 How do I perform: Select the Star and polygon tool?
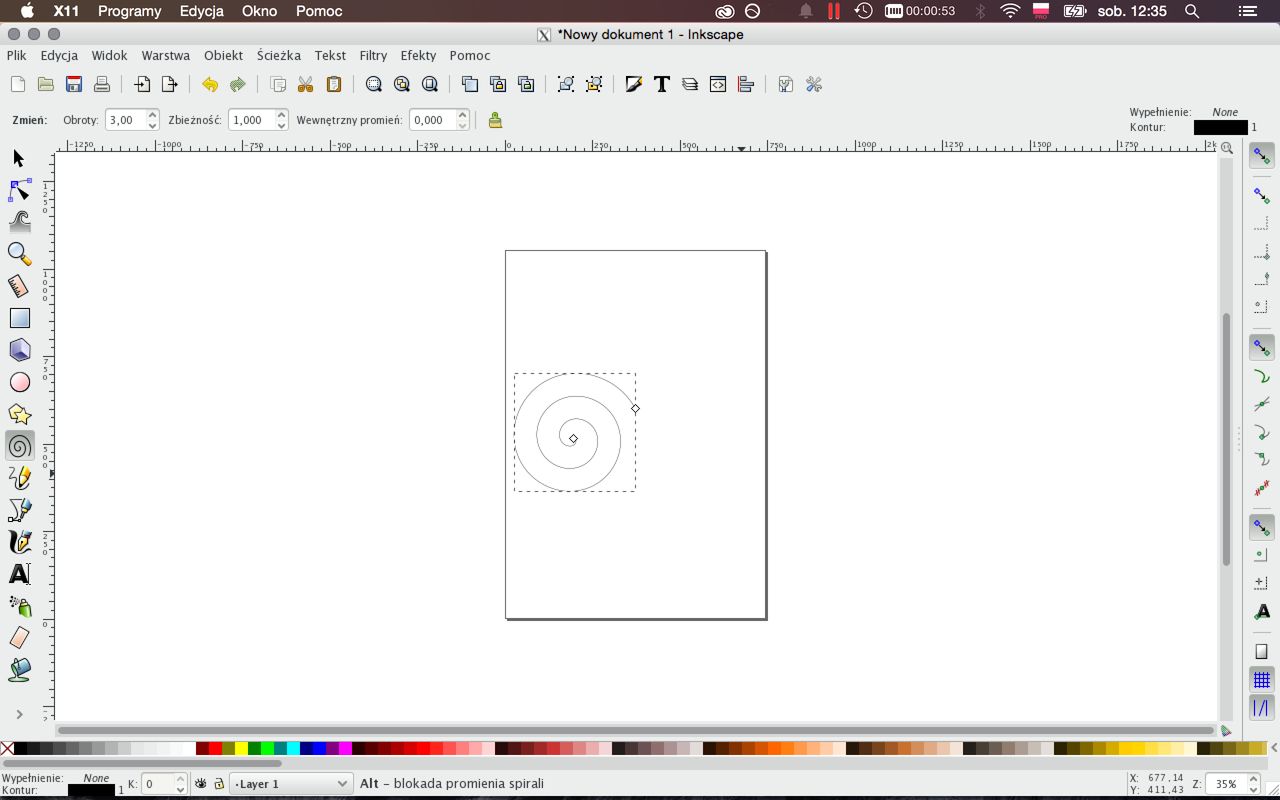click(19, 414)
